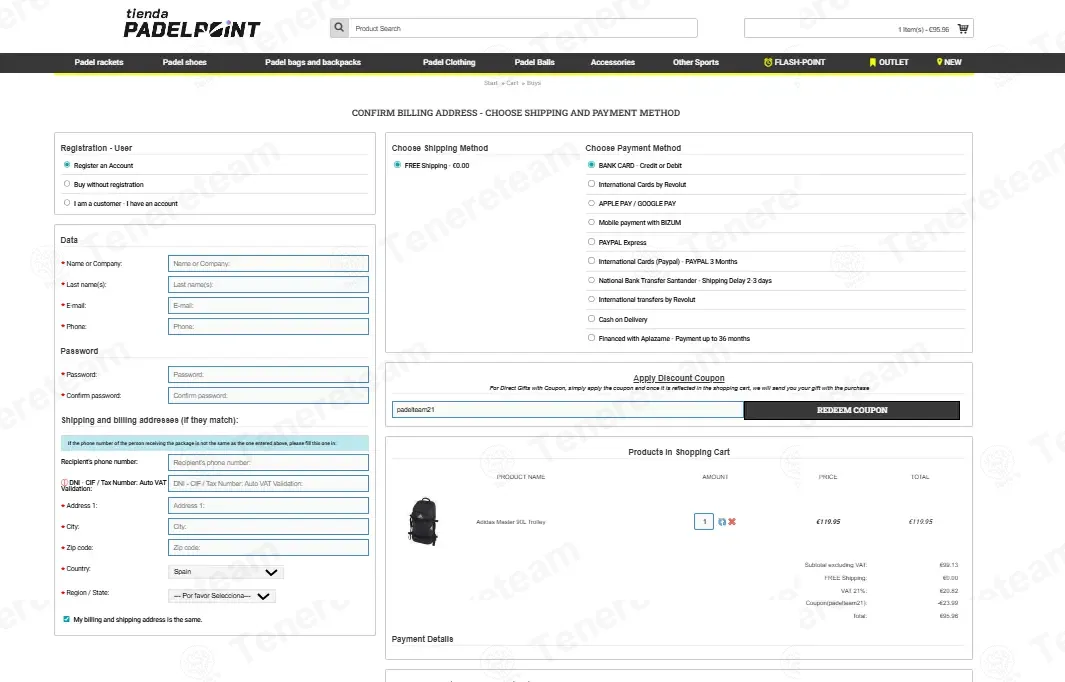Screen dimensions: 1065x682
Task: Click the E-mail input field
Action: 268,306
